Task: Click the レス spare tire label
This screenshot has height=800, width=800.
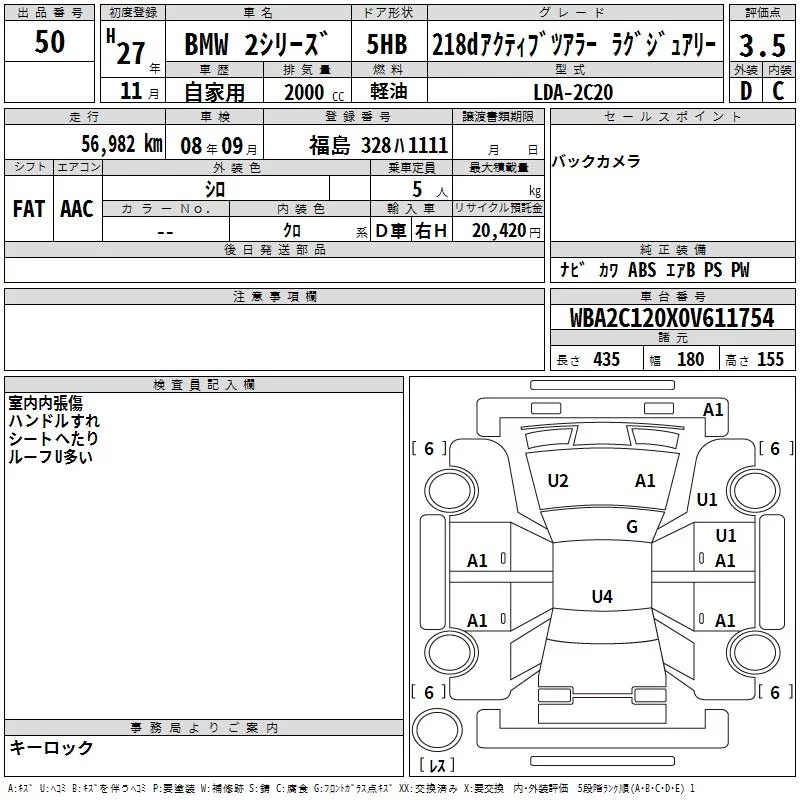Action: click(x=437, y=765)
